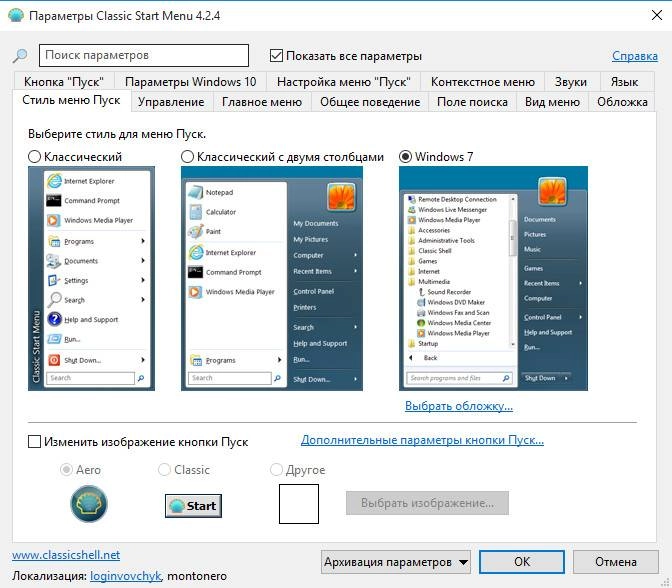
Task: Click the two-column classic style preview
Action: coord(272,279)
